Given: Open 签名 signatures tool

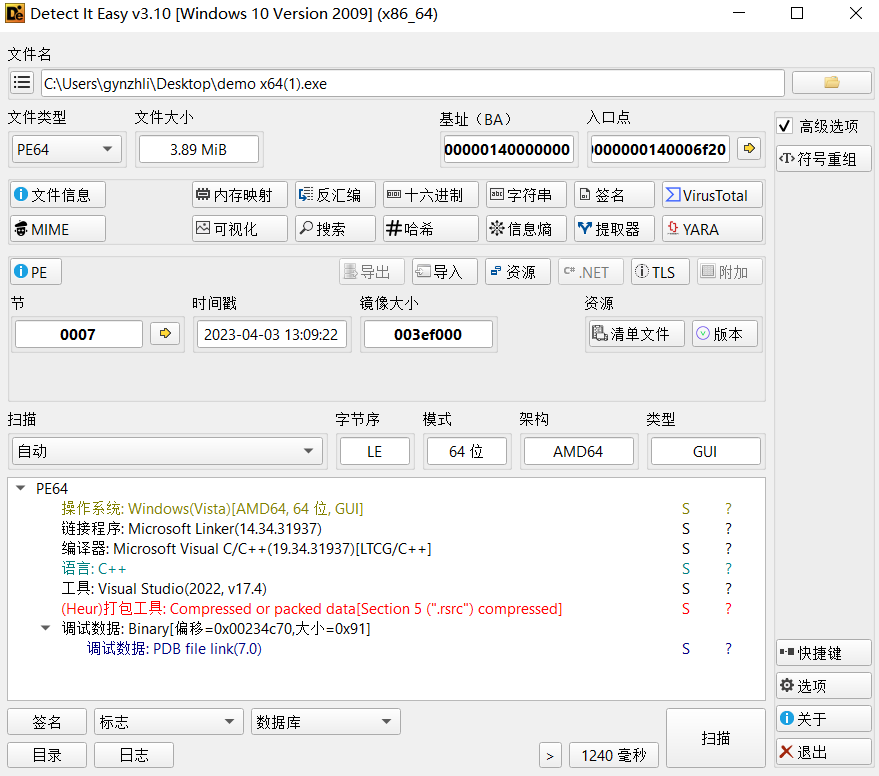Looking at the screenshot, I should point(614,195).
